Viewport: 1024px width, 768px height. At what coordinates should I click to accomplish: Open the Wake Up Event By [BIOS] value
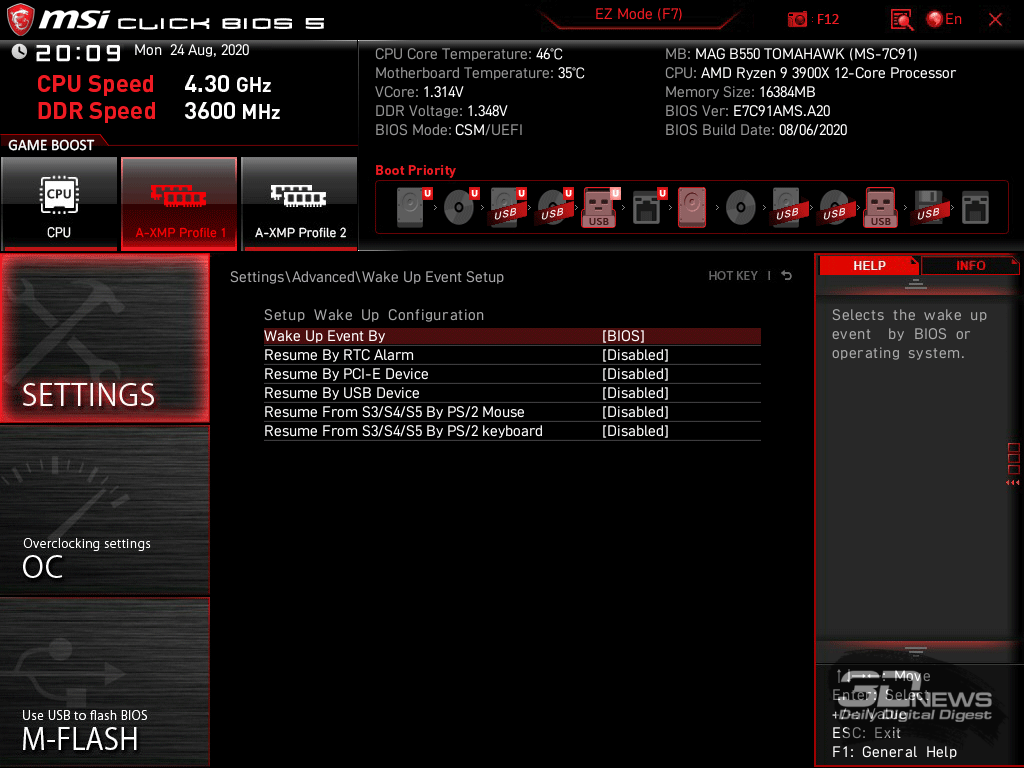pos(623,336)
